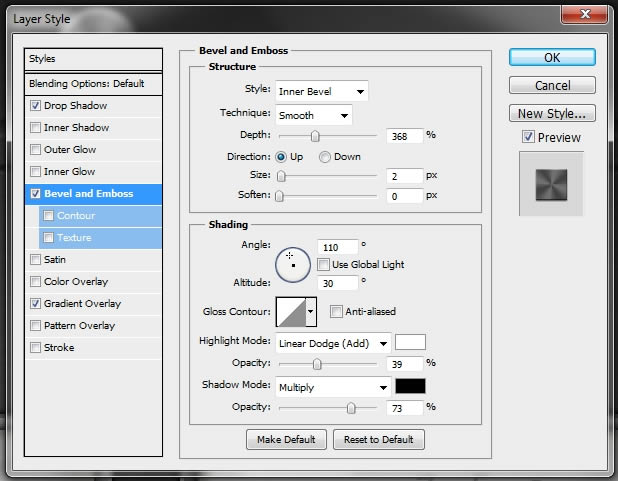Open Blending Options: Default entry
The height and width of the screenshot is (481, 618).
tap(93, 84)
